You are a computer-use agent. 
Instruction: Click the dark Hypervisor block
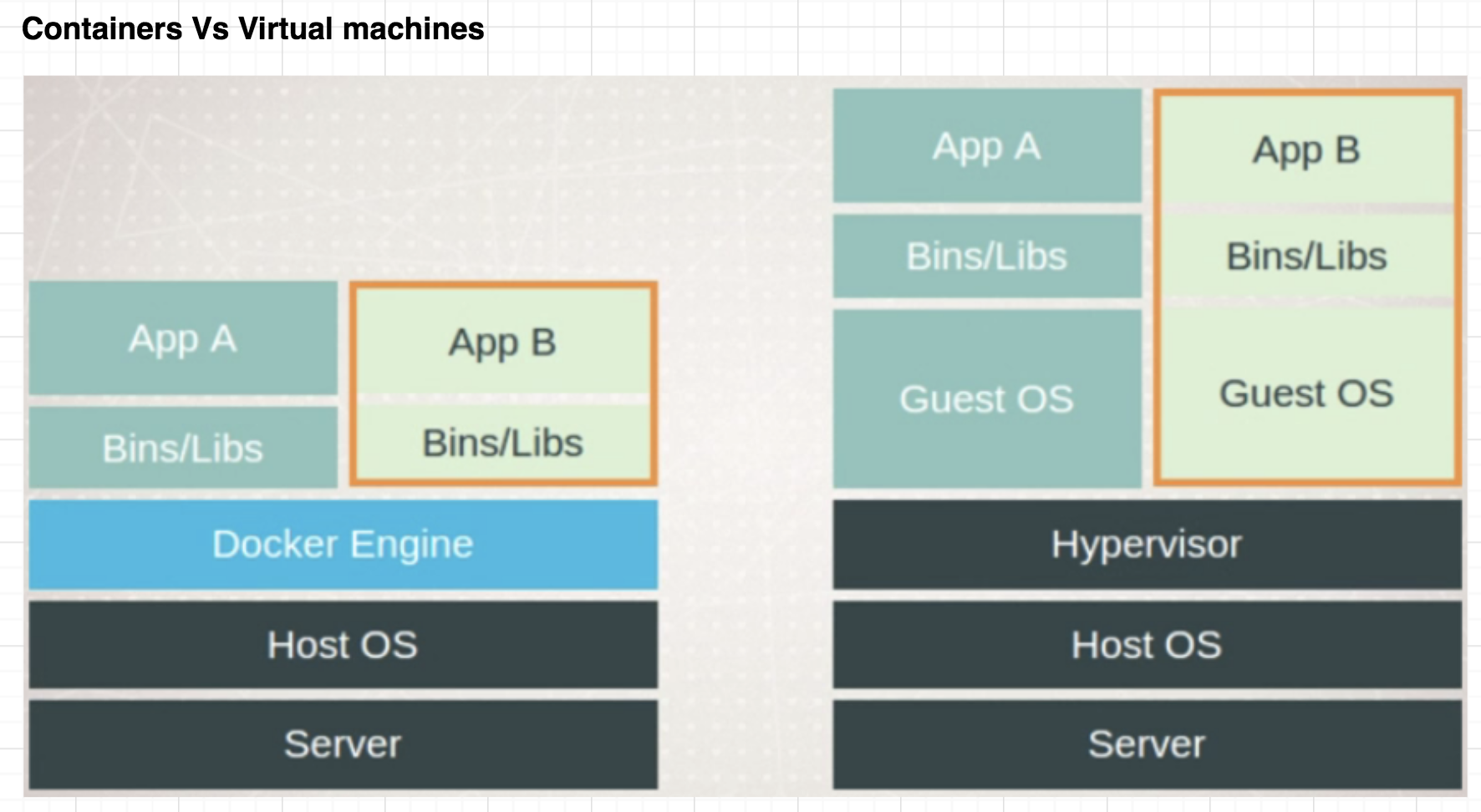(x=1147, y=545)
